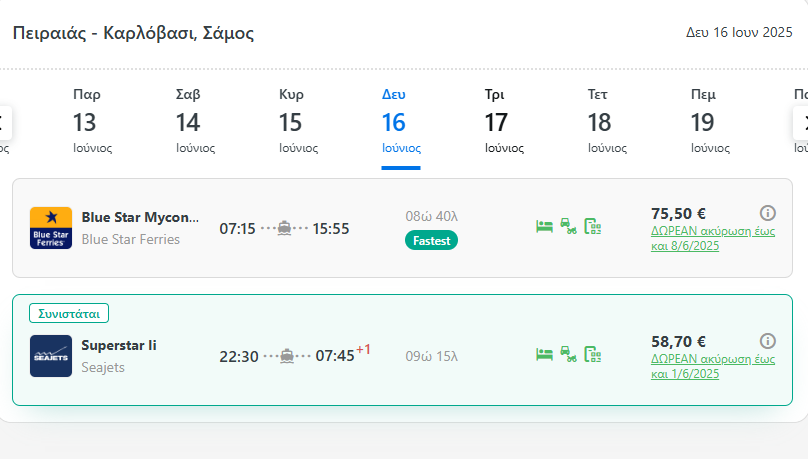
Task: Click e-ticket icon on Seajets row
Action: (592, 354)
